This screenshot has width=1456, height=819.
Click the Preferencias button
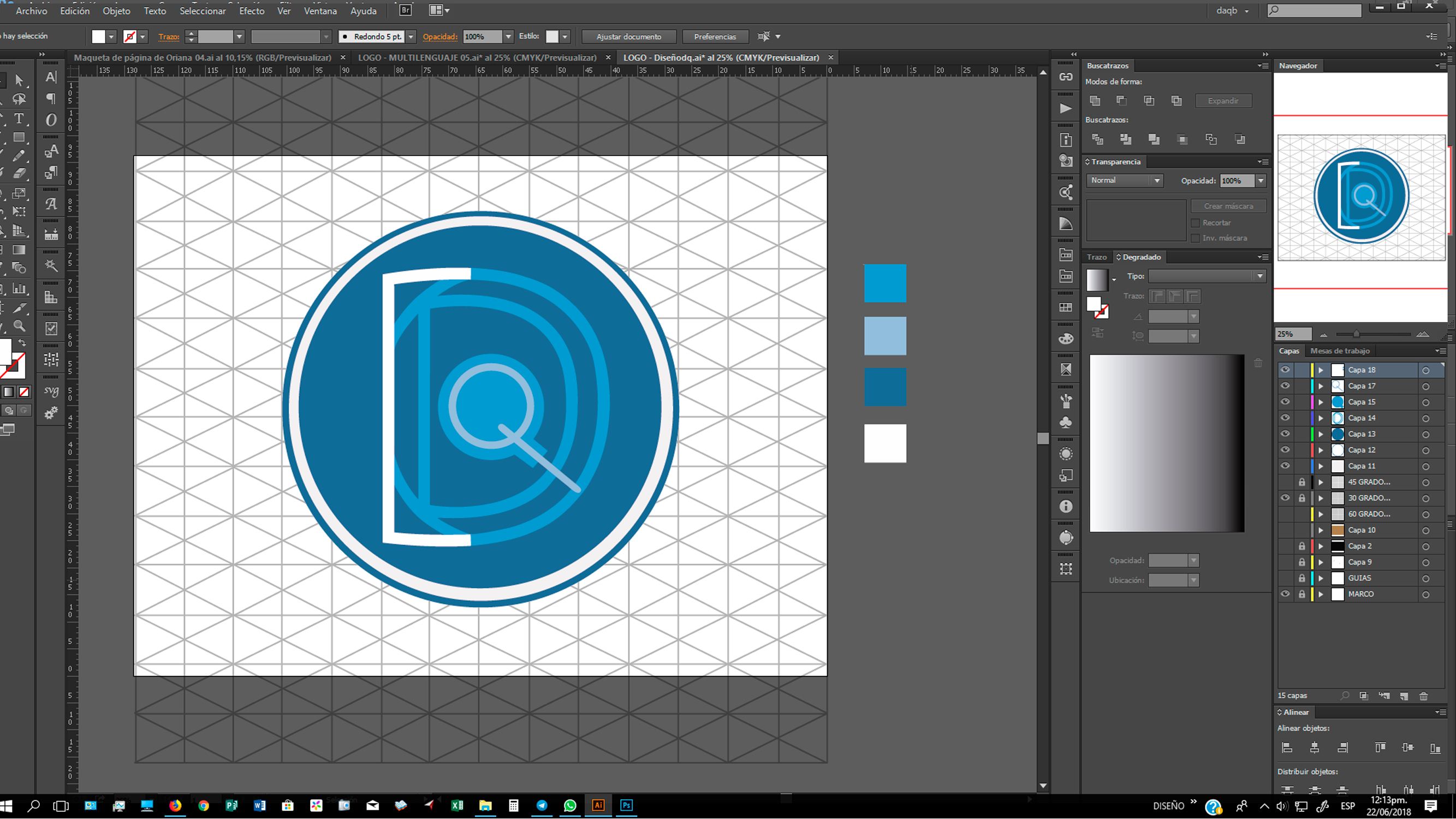715,37
